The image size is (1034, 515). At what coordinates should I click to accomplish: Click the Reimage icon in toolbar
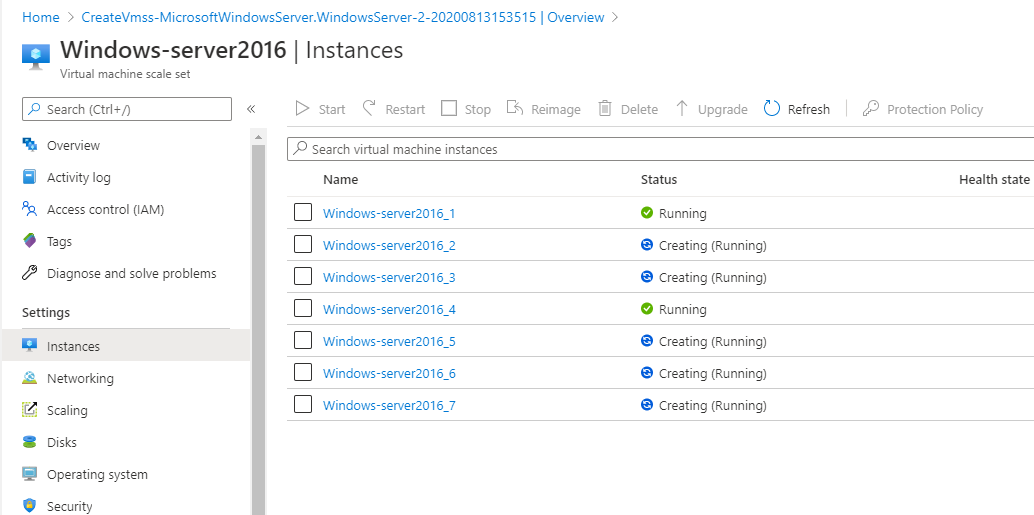tap(515, 108)
